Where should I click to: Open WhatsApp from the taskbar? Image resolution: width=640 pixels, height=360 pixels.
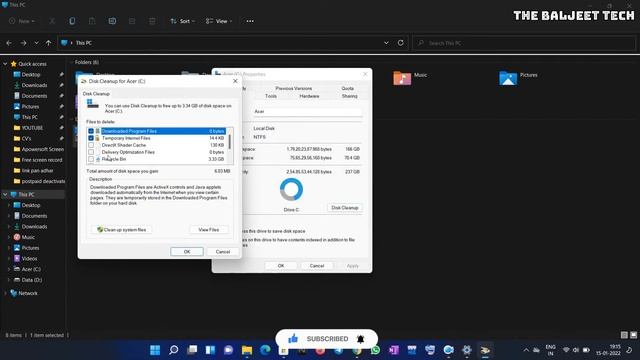point(376,350)
